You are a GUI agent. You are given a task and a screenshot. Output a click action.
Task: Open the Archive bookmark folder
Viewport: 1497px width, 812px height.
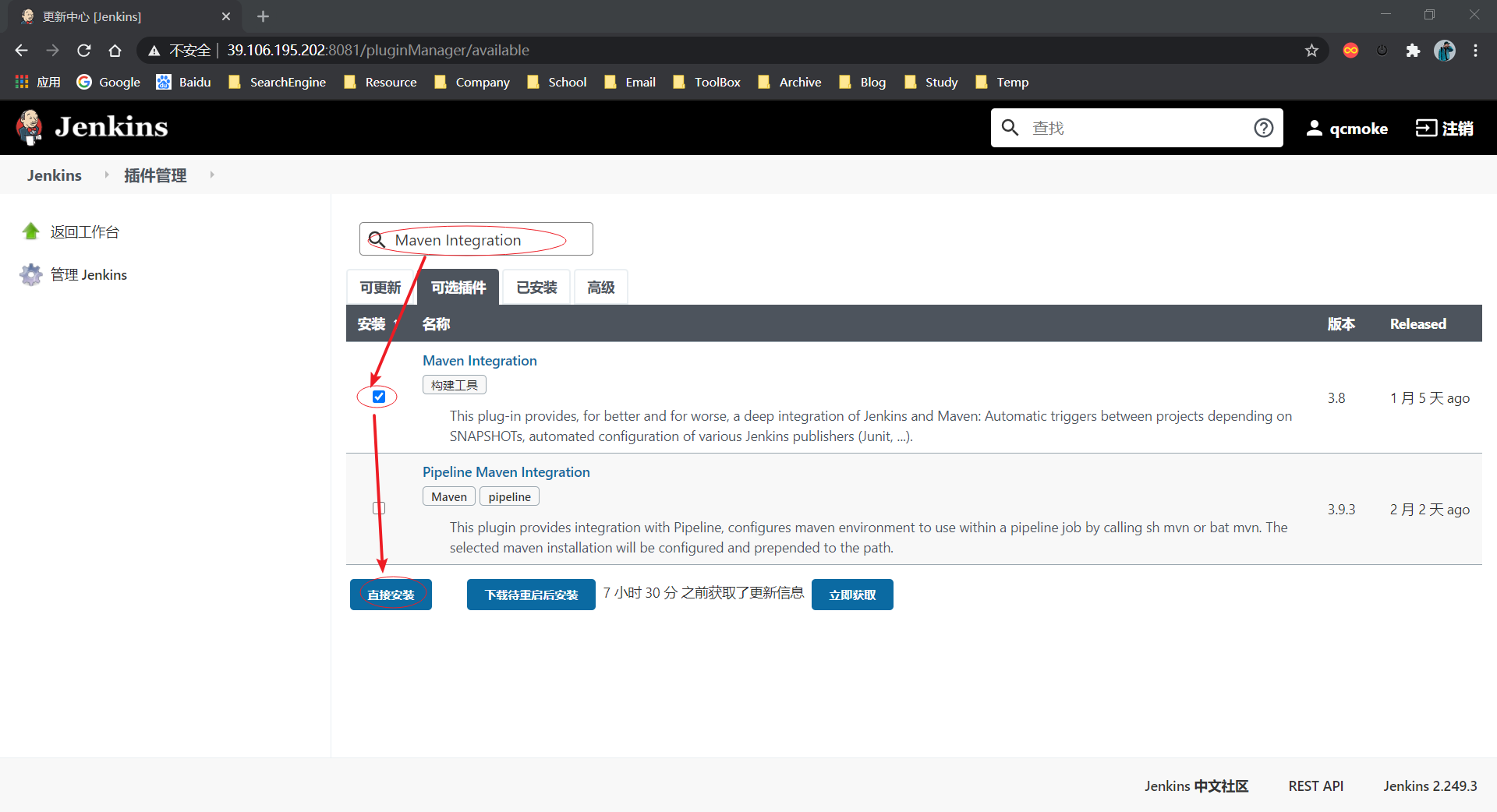coord(790,82)
